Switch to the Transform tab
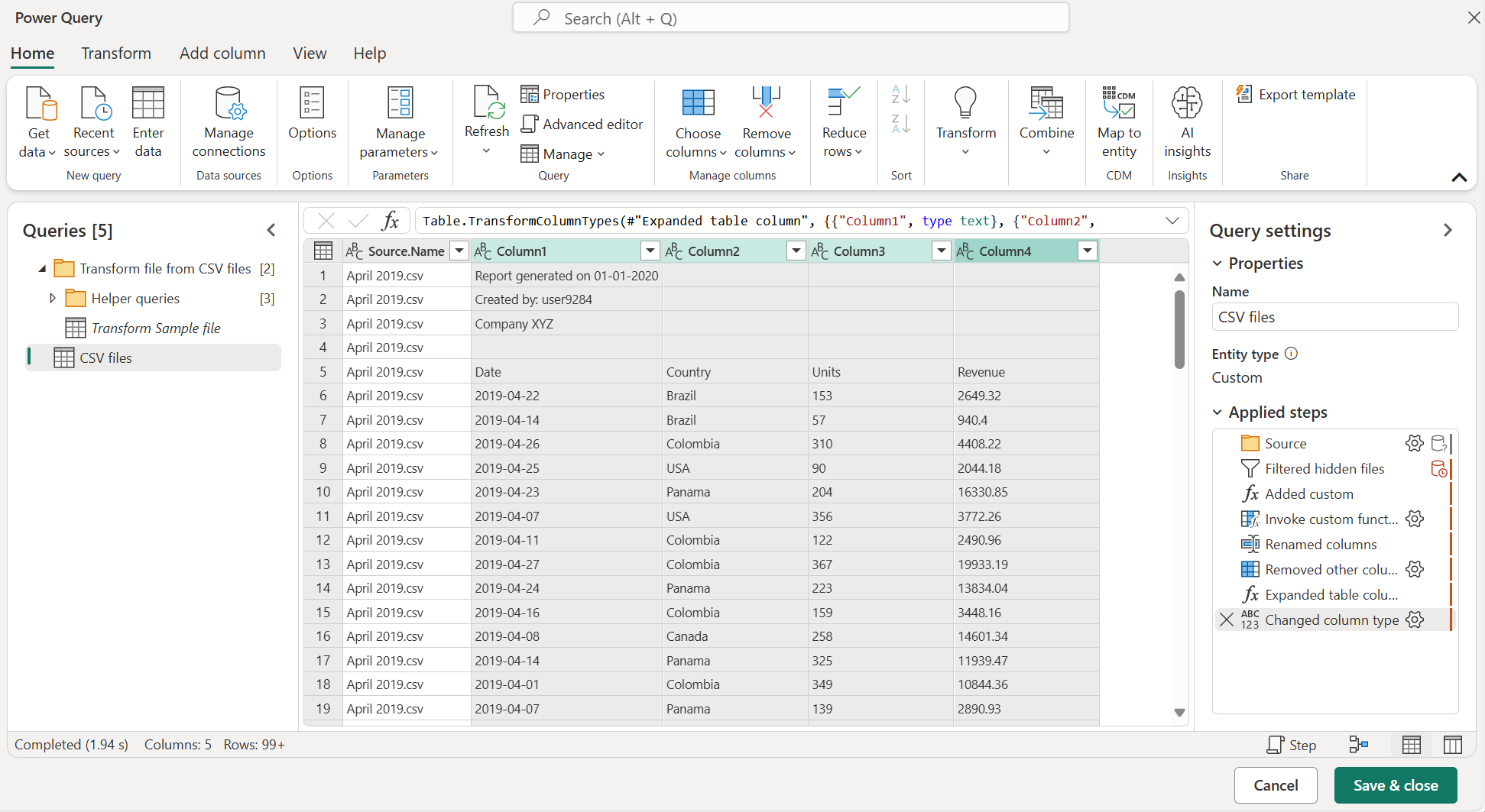 [116, 53]
